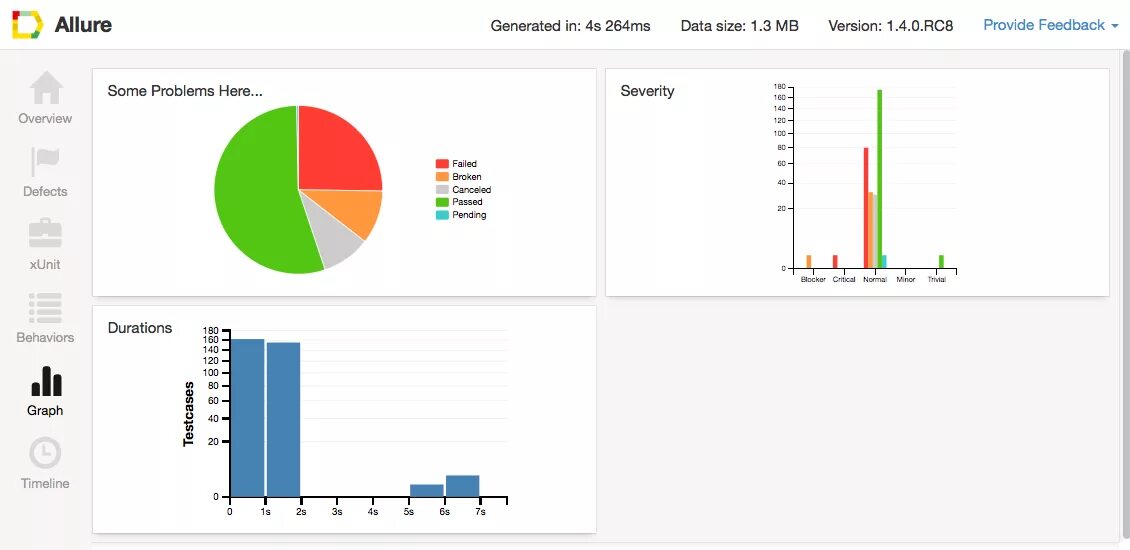Open the Overview home icon
This screenshot has width=1130, height=550.
tap(45, 88)
